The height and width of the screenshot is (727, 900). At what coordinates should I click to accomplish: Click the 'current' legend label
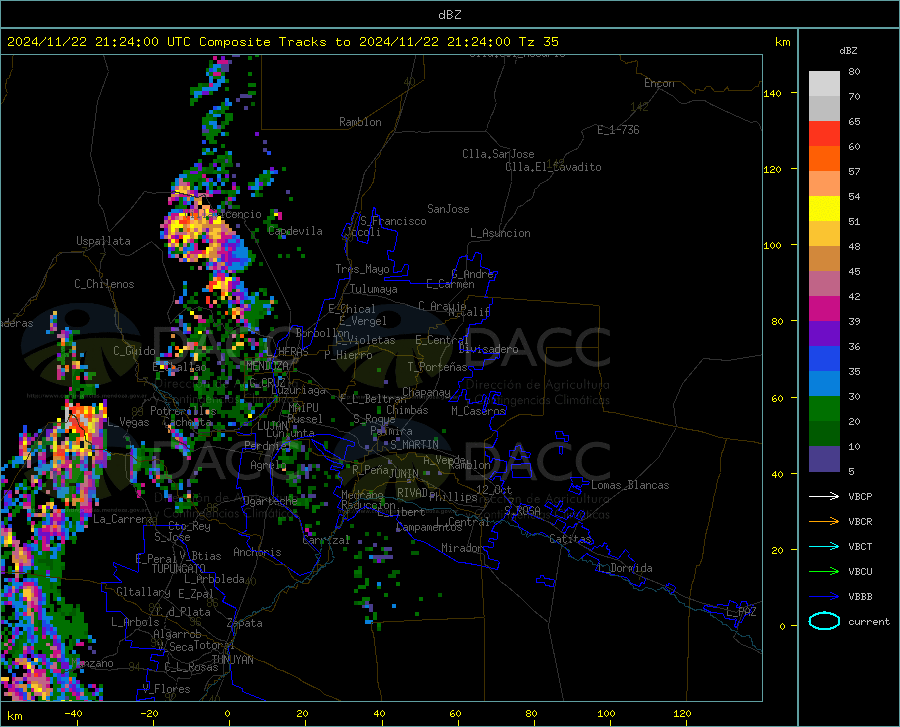tap(869, 621)
